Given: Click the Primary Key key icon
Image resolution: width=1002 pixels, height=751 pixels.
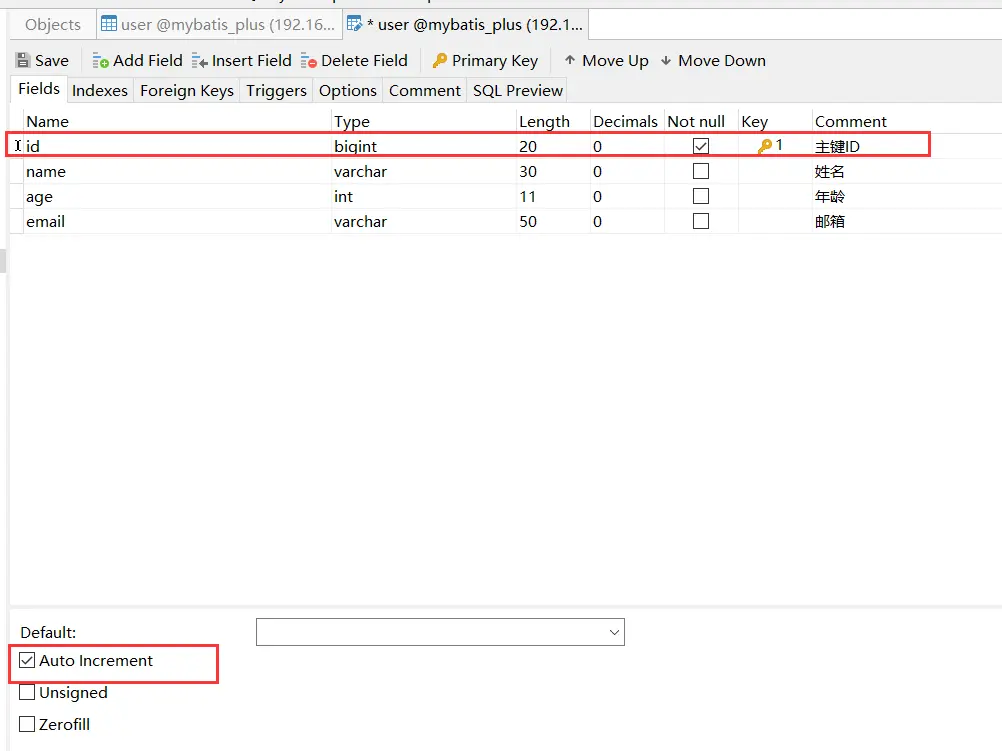Looking at the screenshot, I should [440, 61].
